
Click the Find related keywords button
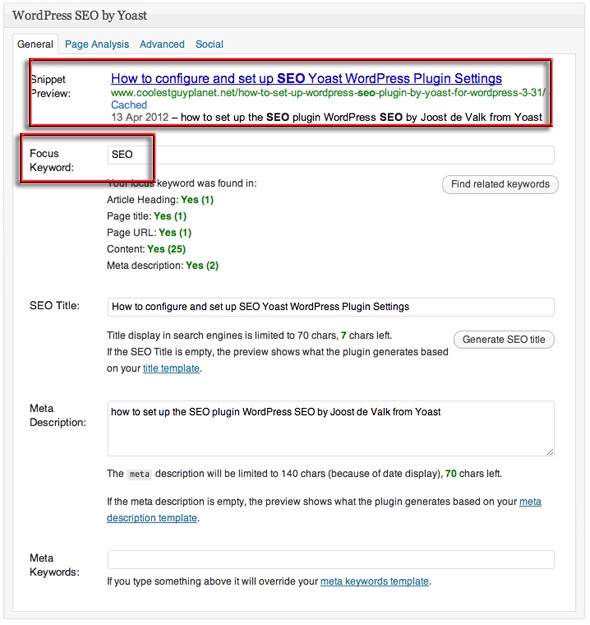(500, 184)
